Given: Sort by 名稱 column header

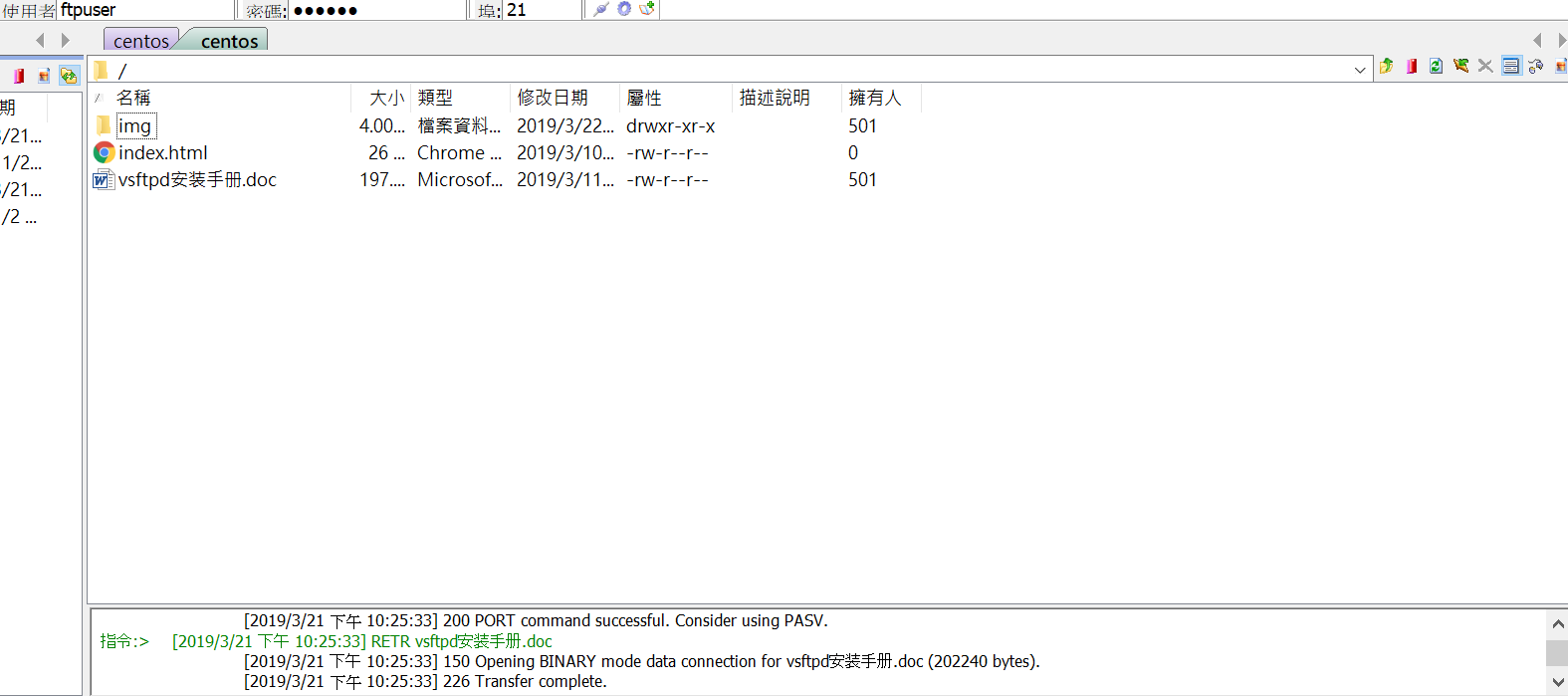Looking at the screenshot, I should click(x=133, y=98).
